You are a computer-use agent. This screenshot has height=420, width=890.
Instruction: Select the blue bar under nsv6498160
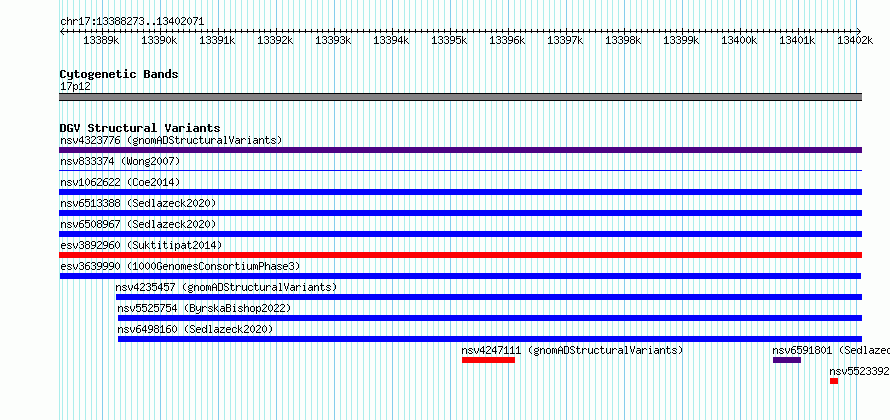click(490, 339)
